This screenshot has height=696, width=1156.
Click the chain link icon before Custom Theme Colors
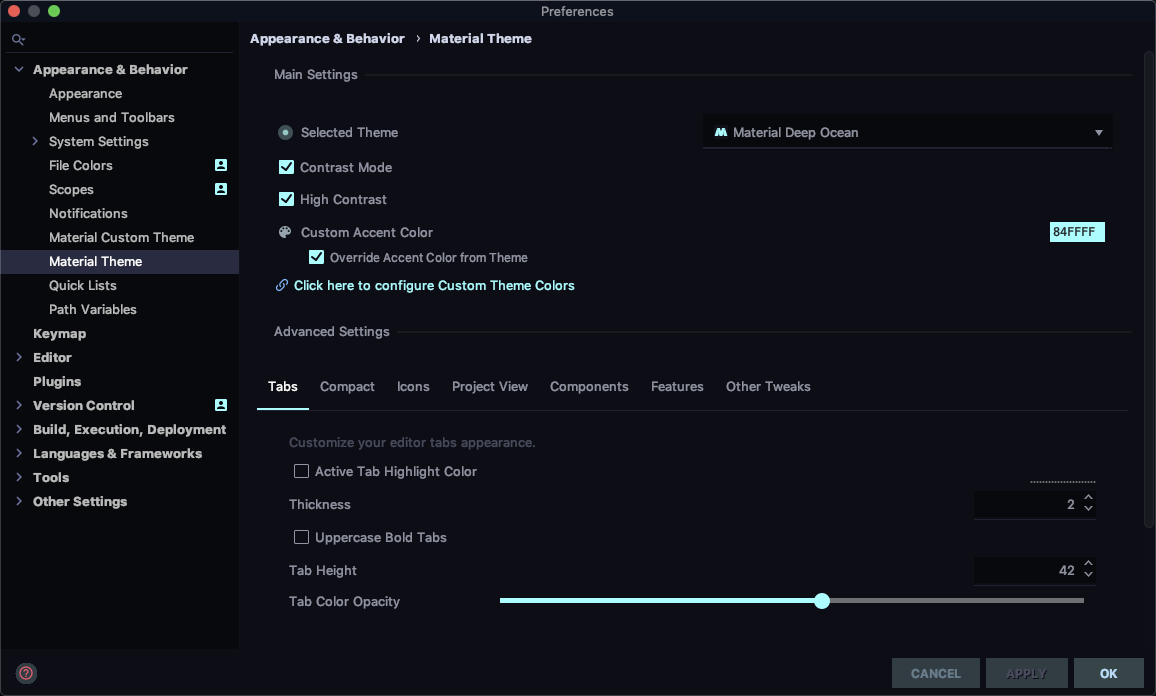pyautogui.click(x=282, y=285)
